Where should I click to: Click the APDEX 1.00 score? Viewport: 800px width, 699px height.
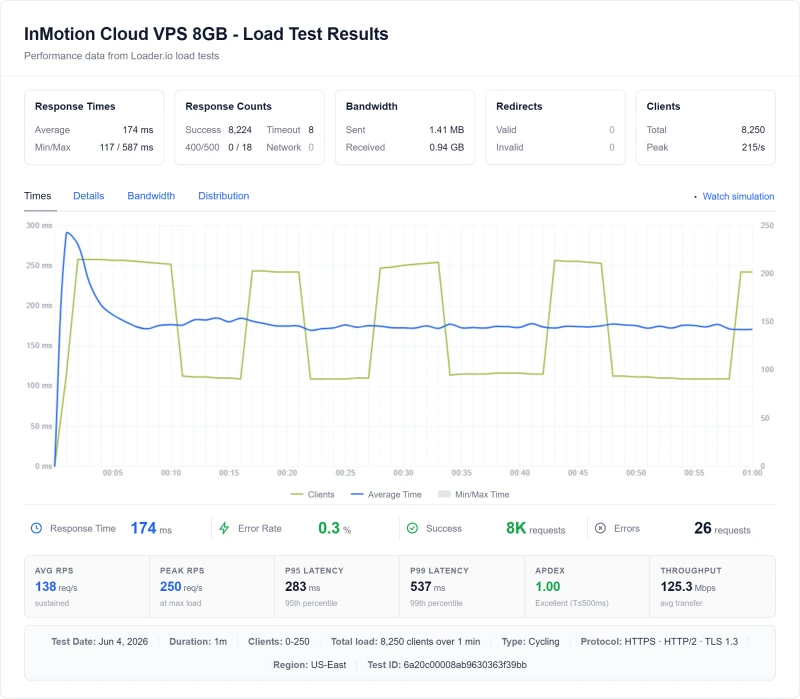[x=587, y=586]
